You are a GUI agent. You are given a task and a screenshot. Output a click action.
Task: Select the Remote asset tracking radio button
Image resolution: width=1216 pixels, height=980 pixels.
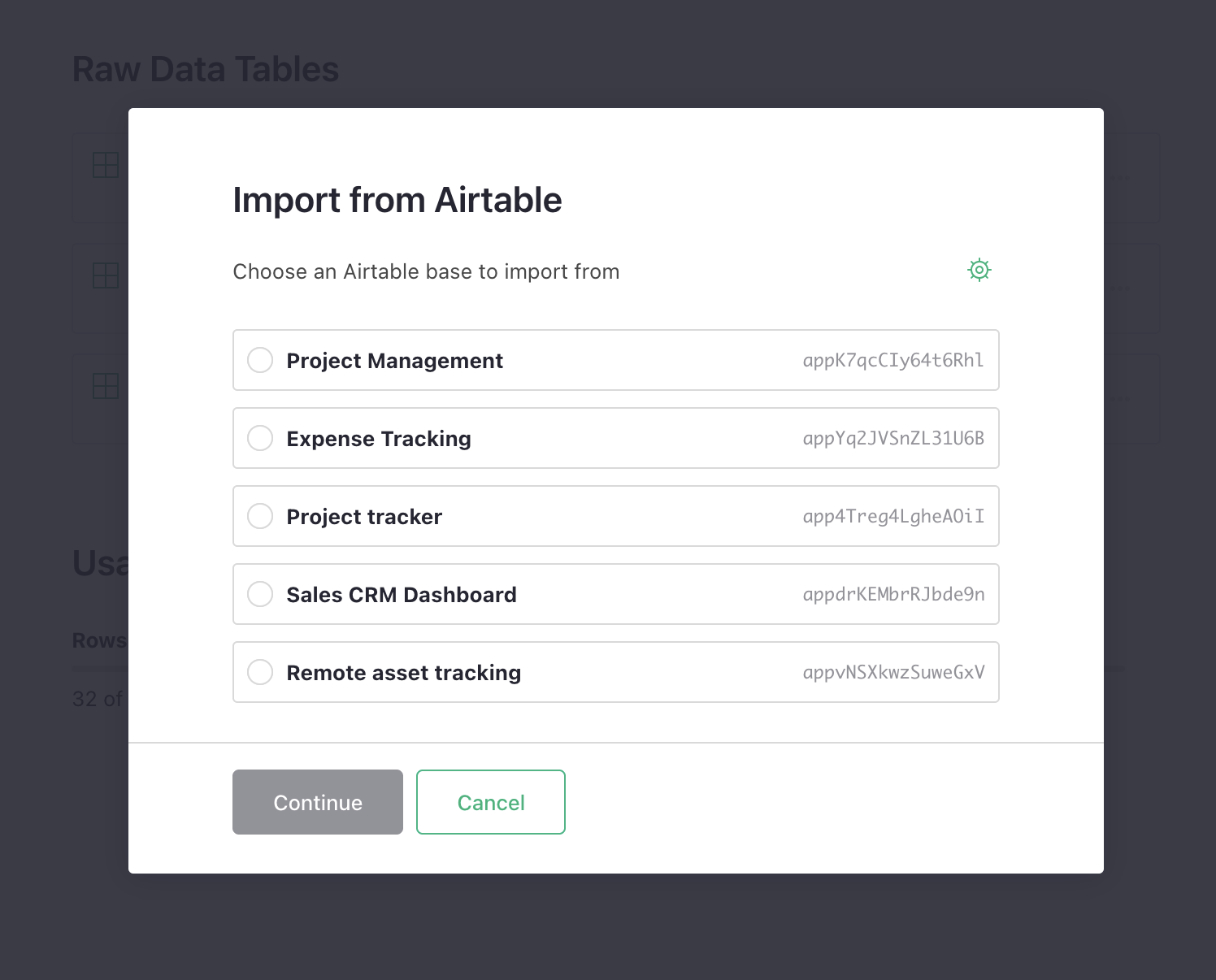260,672
